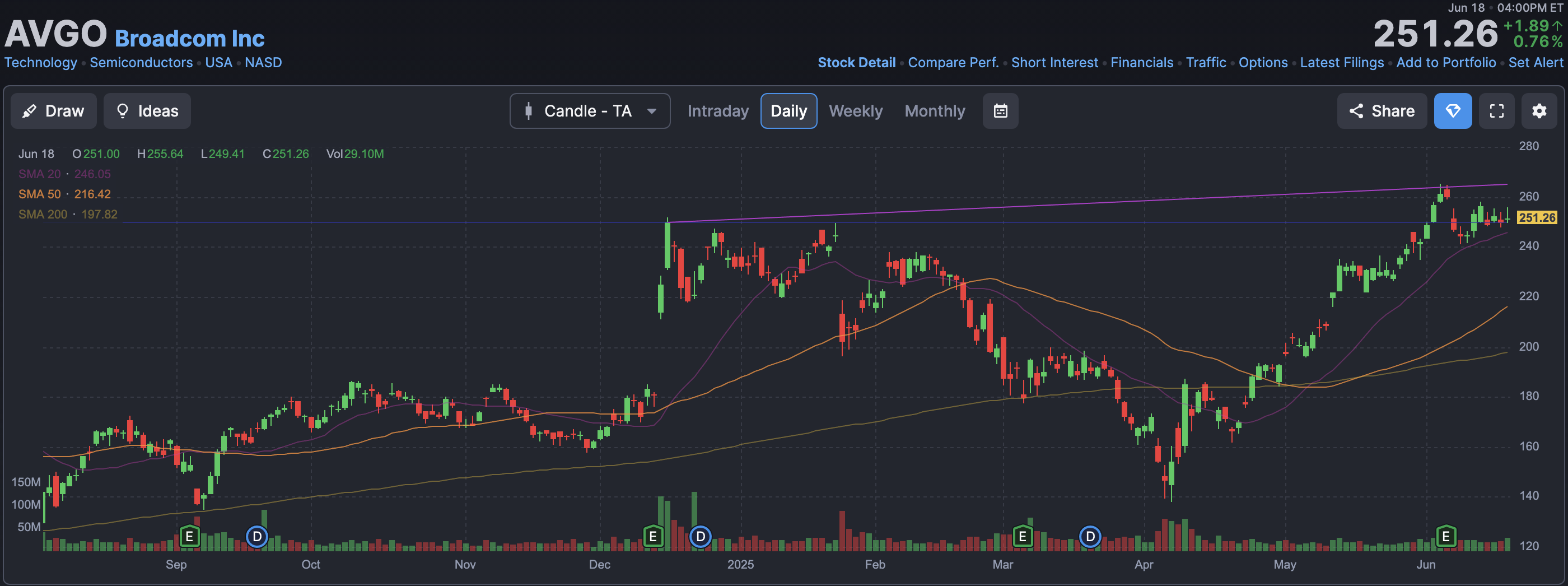Image resolution: width=1568 pixels, height=586 pixels.
Task: Open the Candle - TA chart type dropdown
Action: coord(590,111)
